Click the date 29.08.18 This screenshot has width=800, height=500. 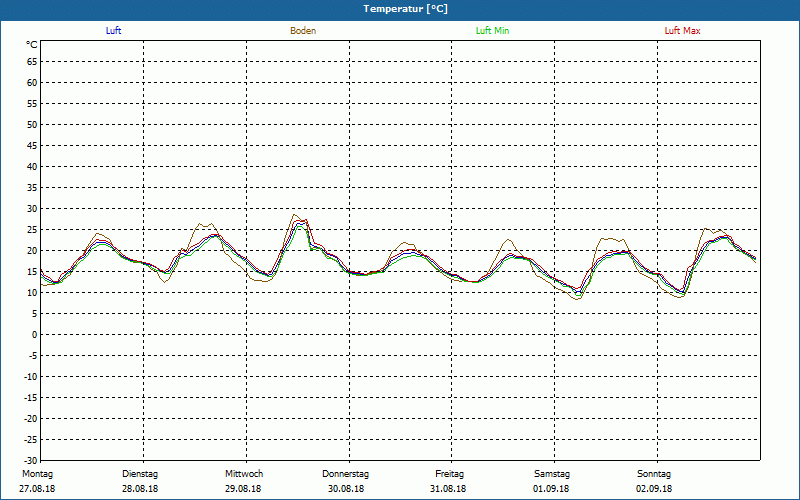(x=243, y=489)
